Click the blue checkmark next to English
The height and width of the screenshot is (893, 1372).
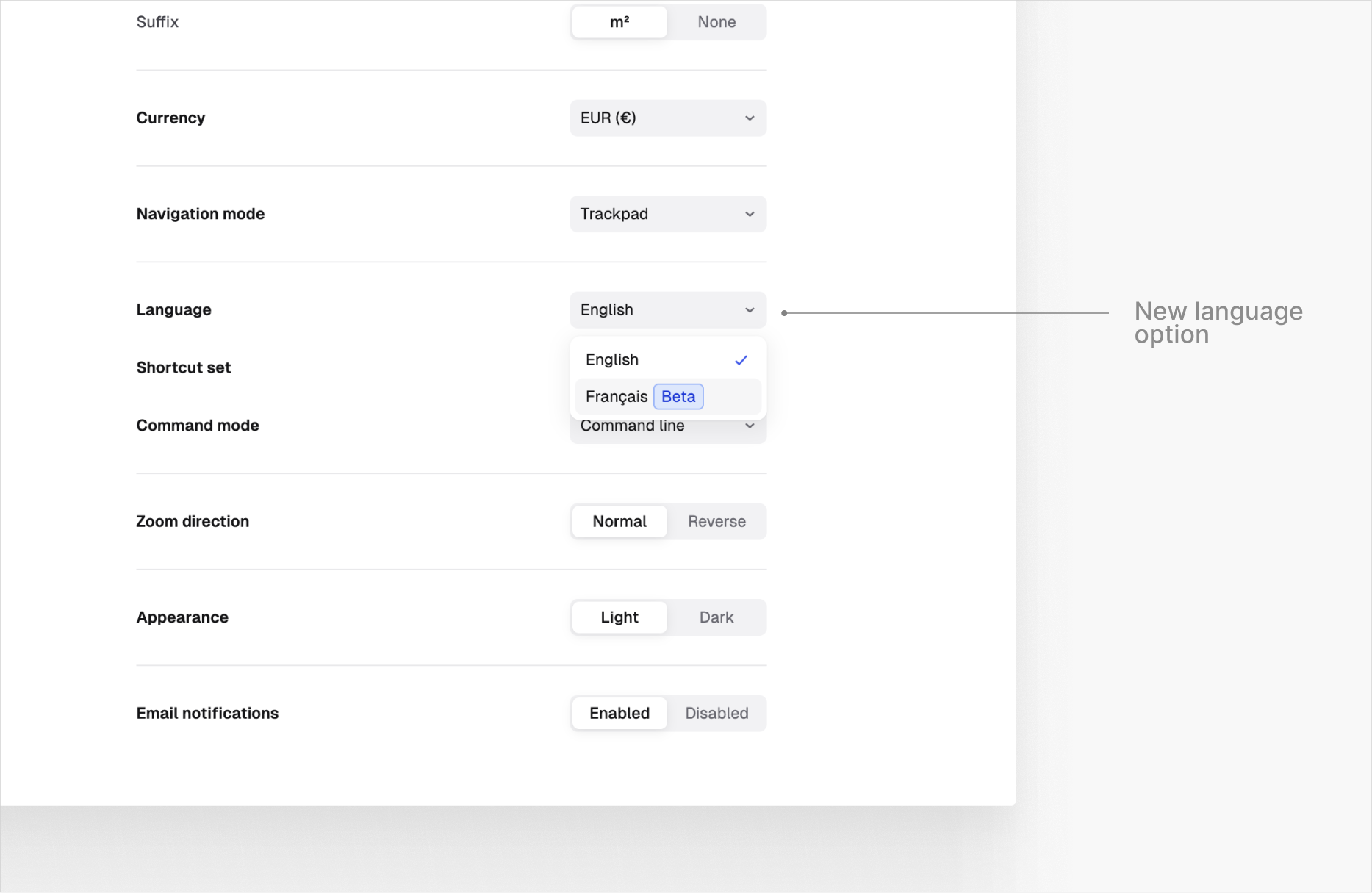pos(741,360)
